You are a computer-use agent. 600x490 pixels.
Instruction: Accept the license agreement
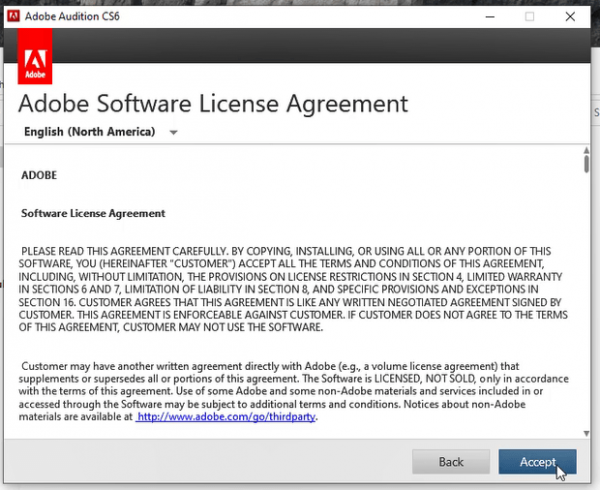pyautogui.click(x=537, y=462)
